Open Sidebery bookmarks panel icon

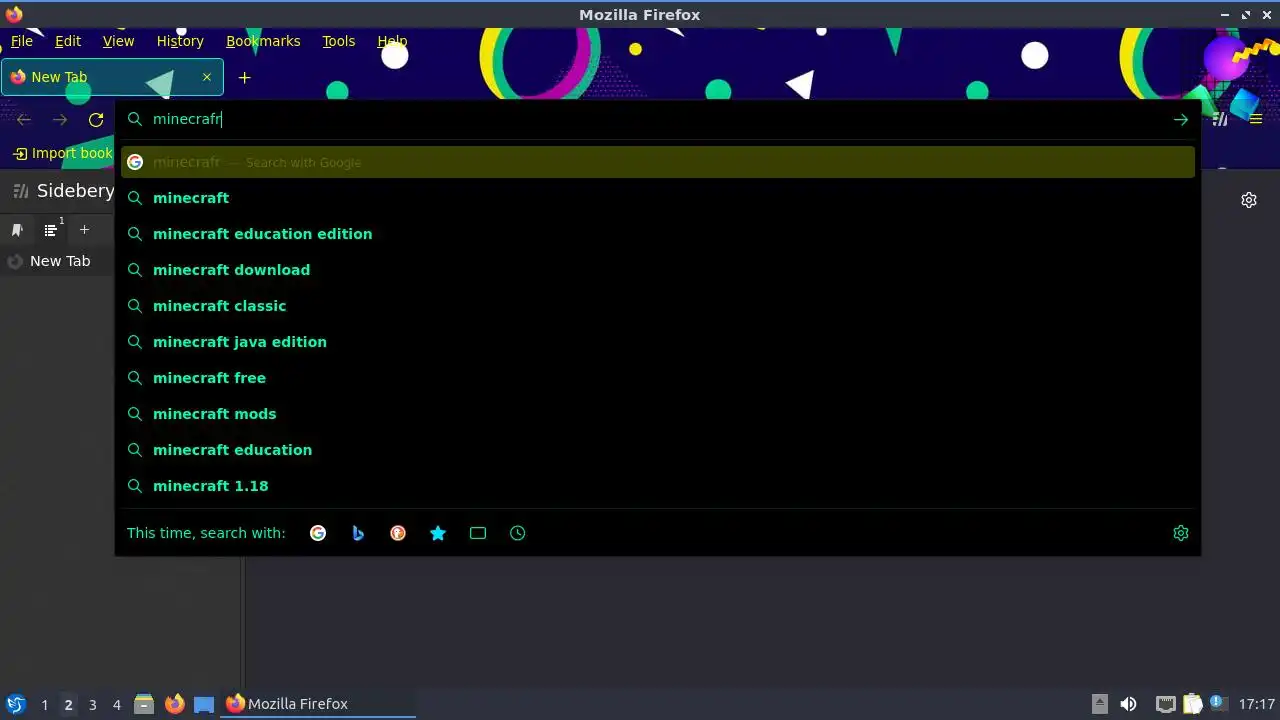click(17, 230)
